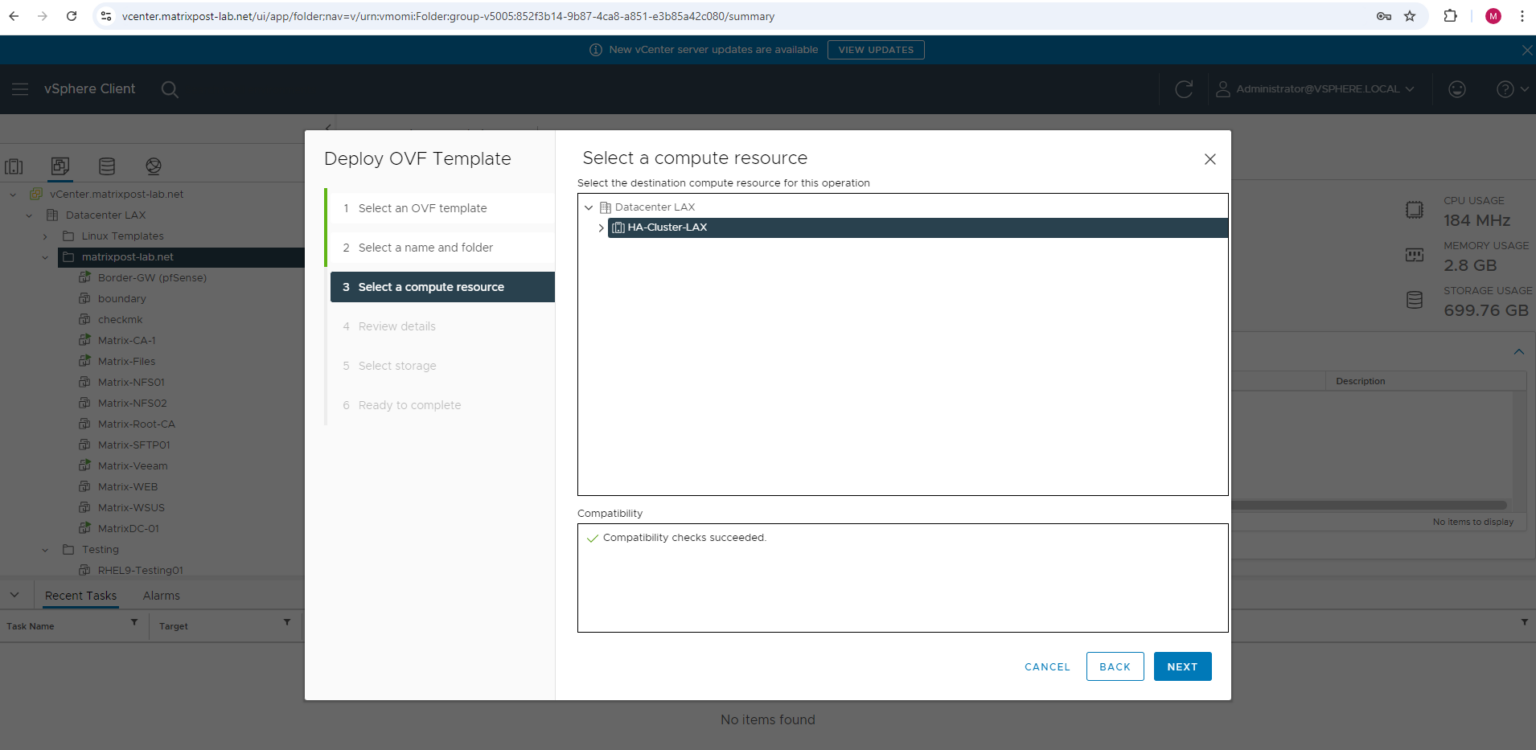Screen dimensions: 1536x750
Task: Select the Storage inventory icon
Action: (107, 166)
